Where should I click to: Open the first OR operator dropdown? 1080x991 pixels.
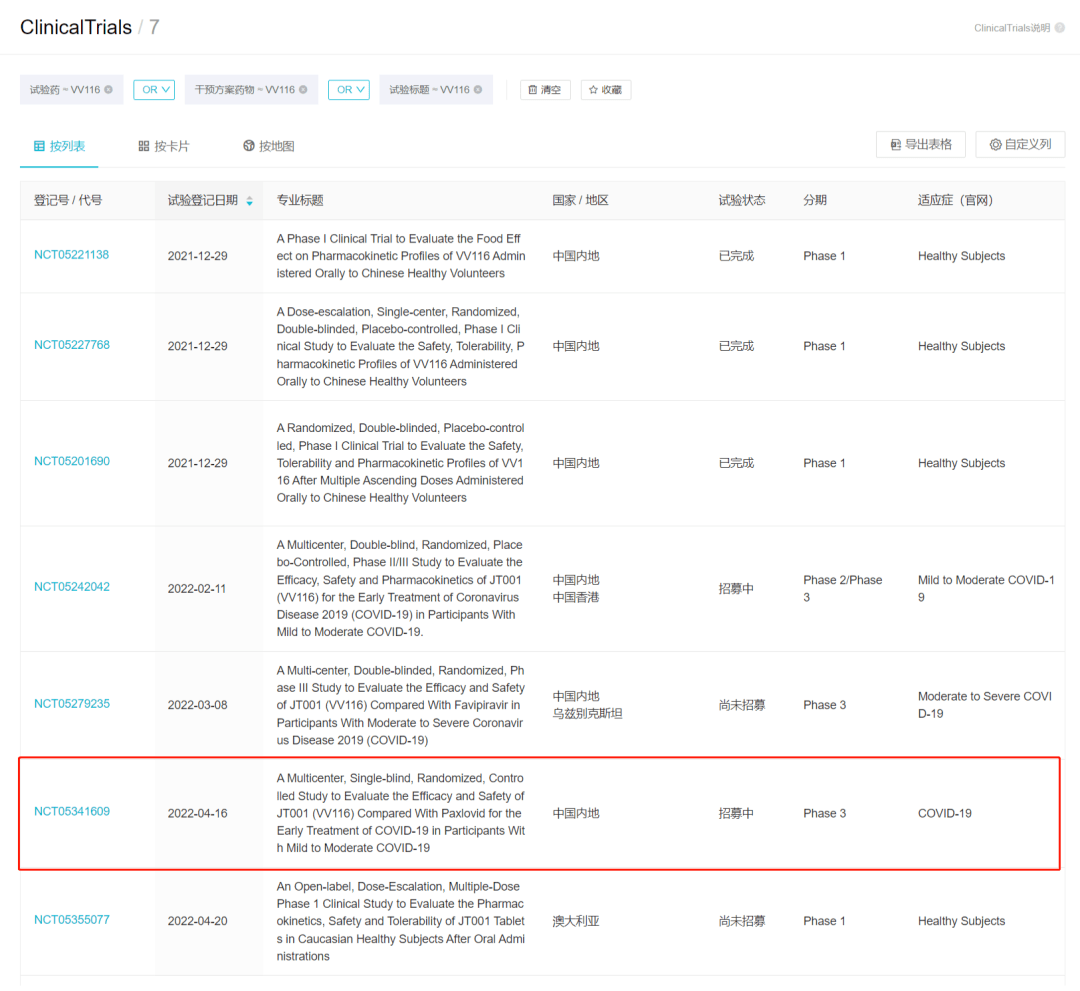[155, 90]
